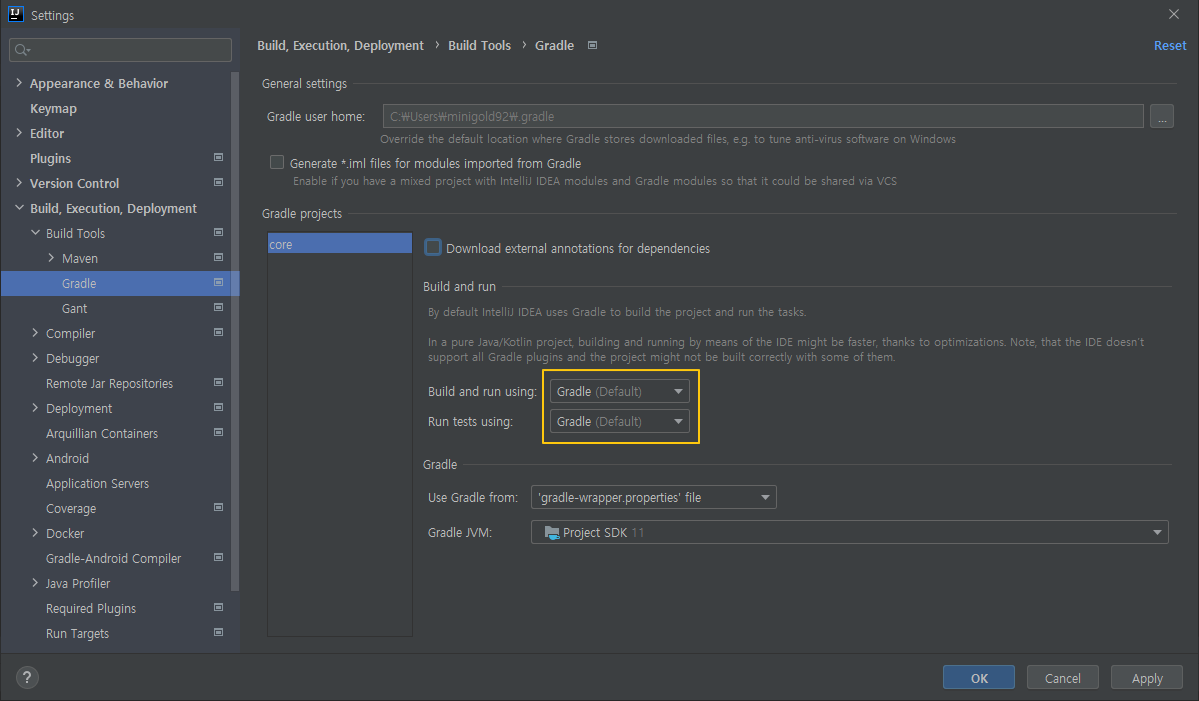Open the Build and run using dropdown
This screenshot has width=1199, height=701.
(x=619, y=391)
